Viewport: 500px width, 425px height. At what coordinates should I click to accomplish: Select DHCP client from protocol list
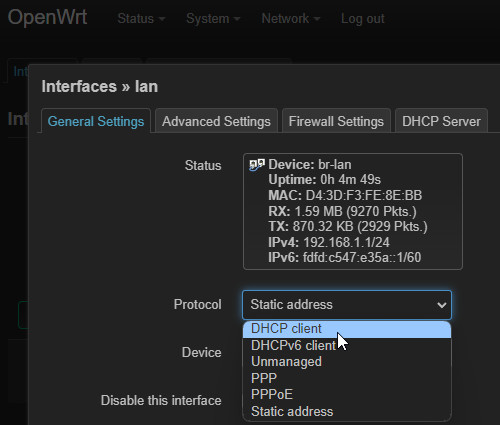[x=347, y=329]
